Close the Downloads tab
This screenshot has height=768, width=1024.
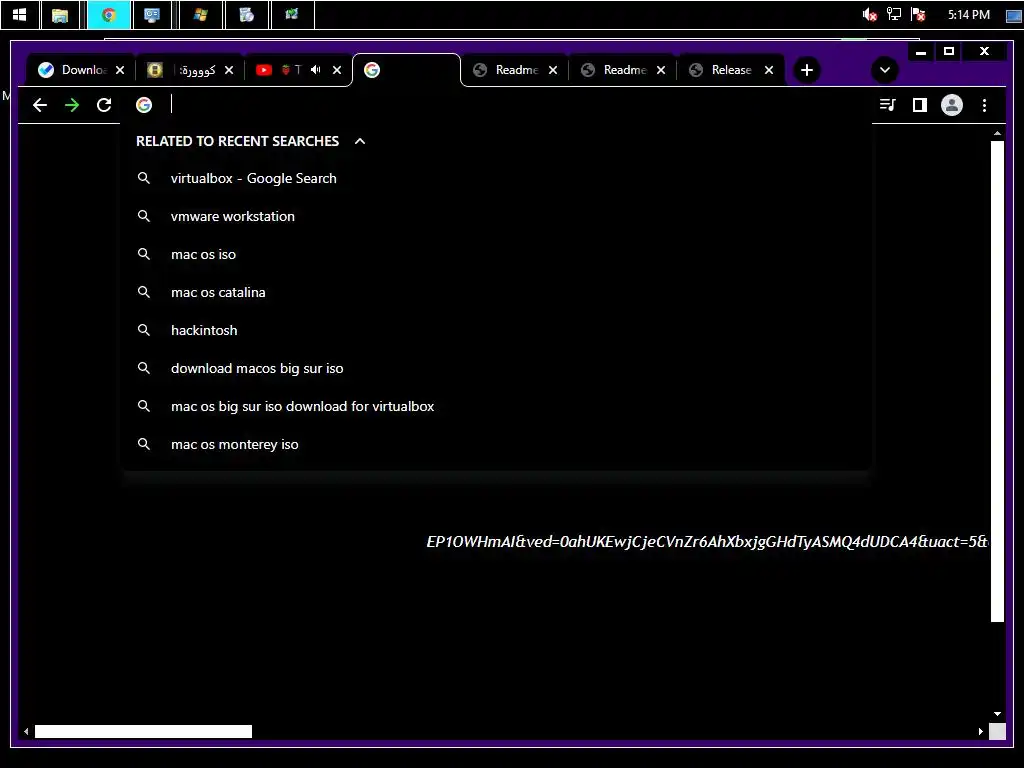point(120,70)
